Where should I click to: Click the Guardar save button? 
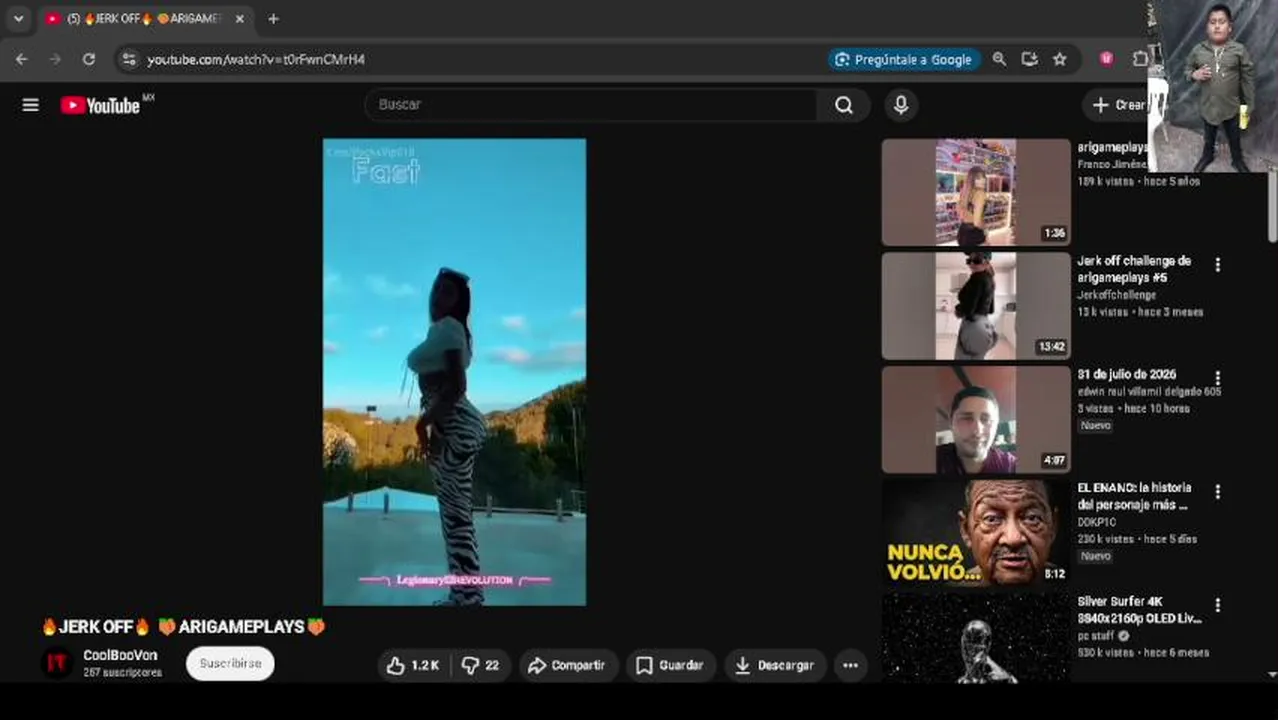click(670, 665)
